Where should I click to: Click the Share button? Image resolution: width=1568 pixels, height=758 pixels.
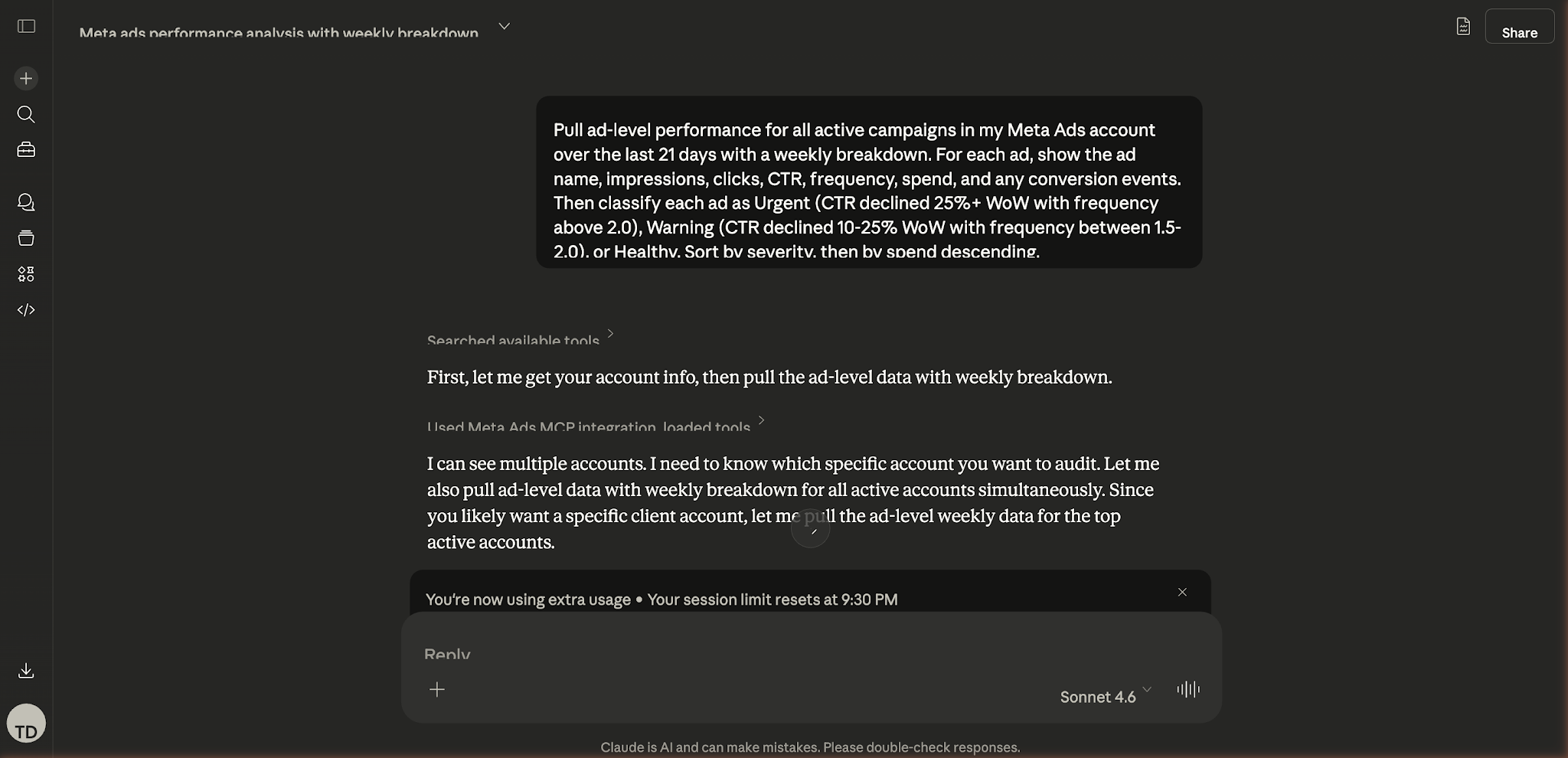point(1520,32)
